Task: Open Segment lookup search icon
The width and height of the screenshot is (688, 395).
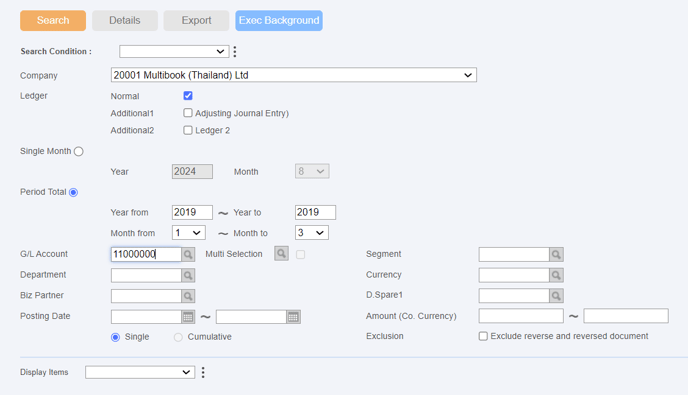Action: click(556, 255)
